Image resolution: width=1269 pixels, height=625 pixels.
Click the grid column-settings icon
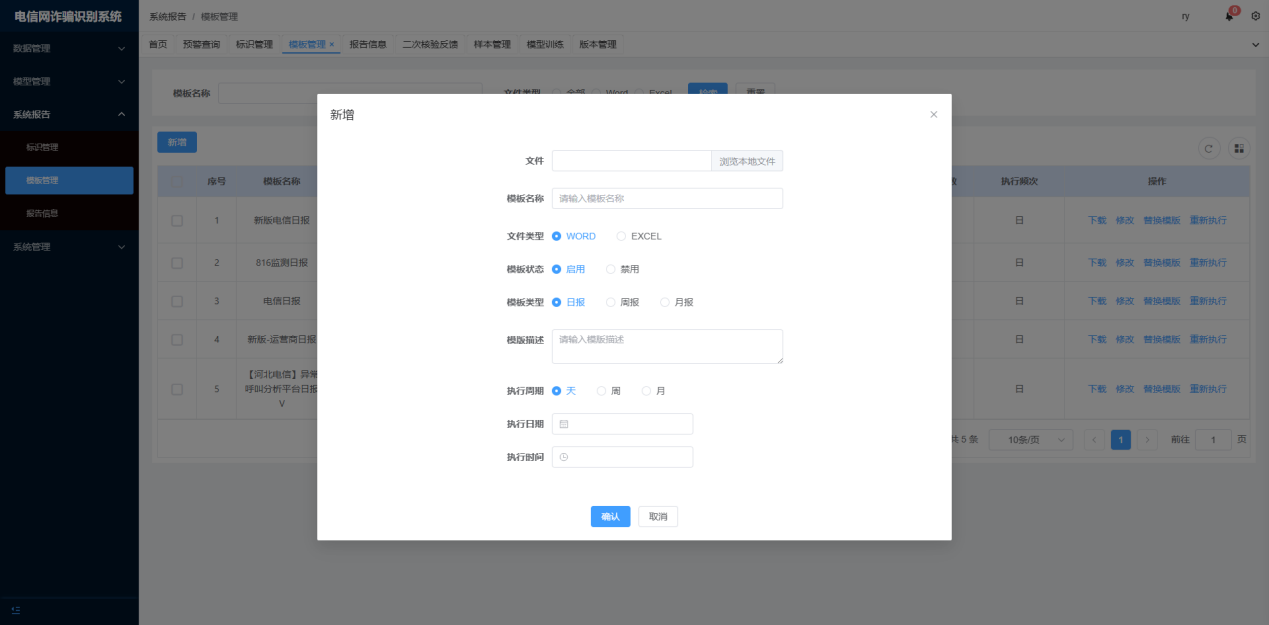1239,148
